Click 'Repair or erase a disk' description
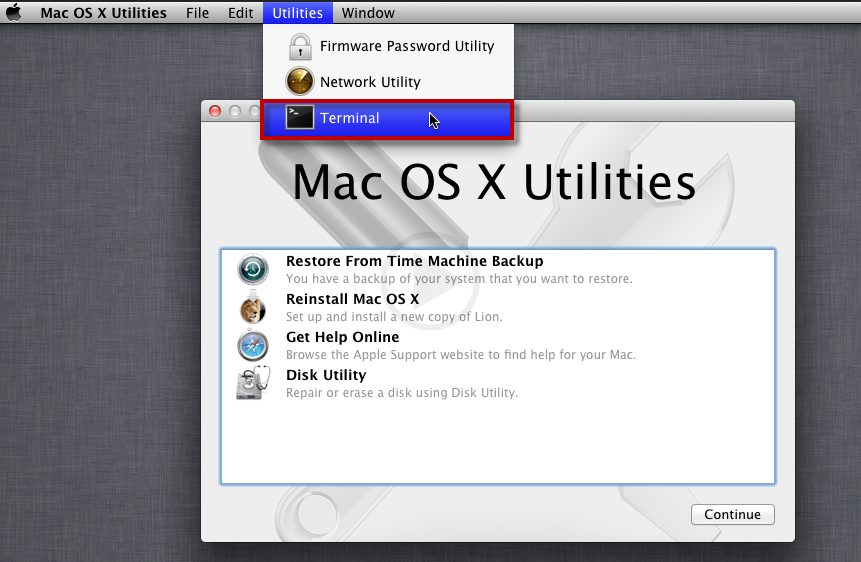The width and height of the screenshot is (861, 562). 402,392
